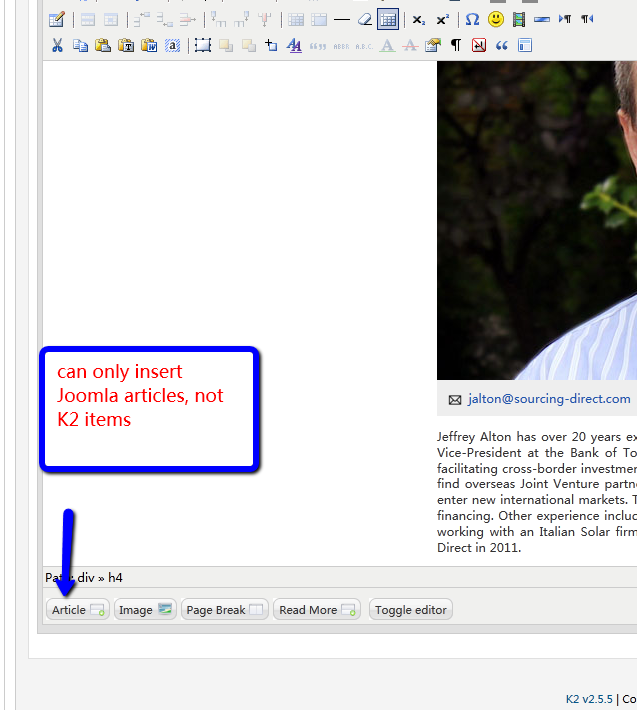This screenshot has height=710, width=637.
Task: Click the Read More button
Action: point(317,609)
